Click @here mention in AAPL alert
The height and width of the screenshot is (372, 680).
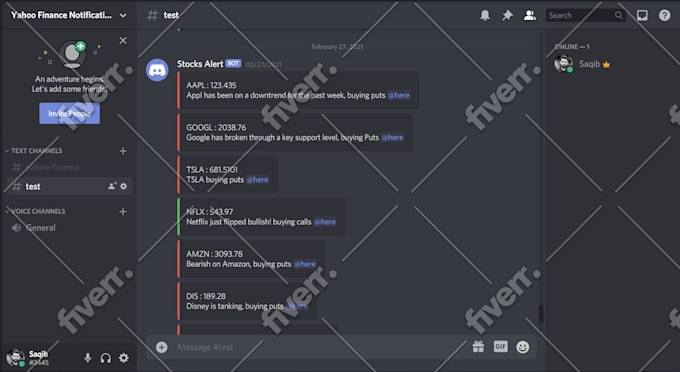click(x=399, y=95)
